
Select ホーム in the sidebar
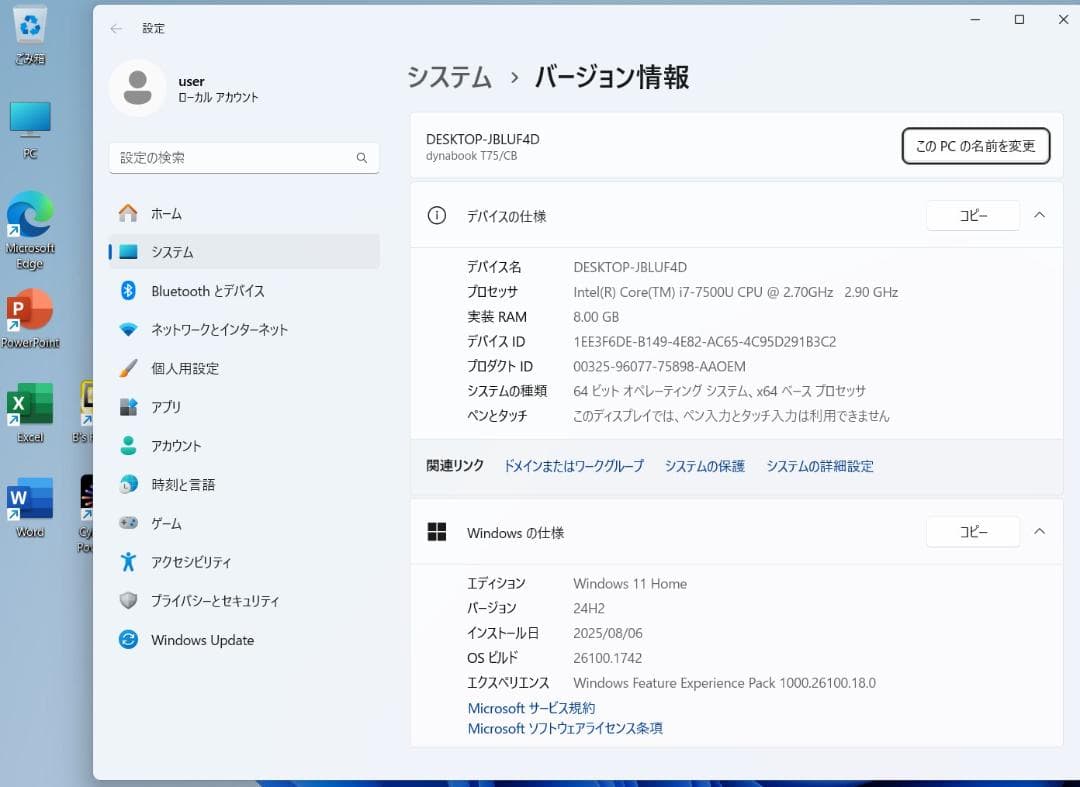coord(167,213)
